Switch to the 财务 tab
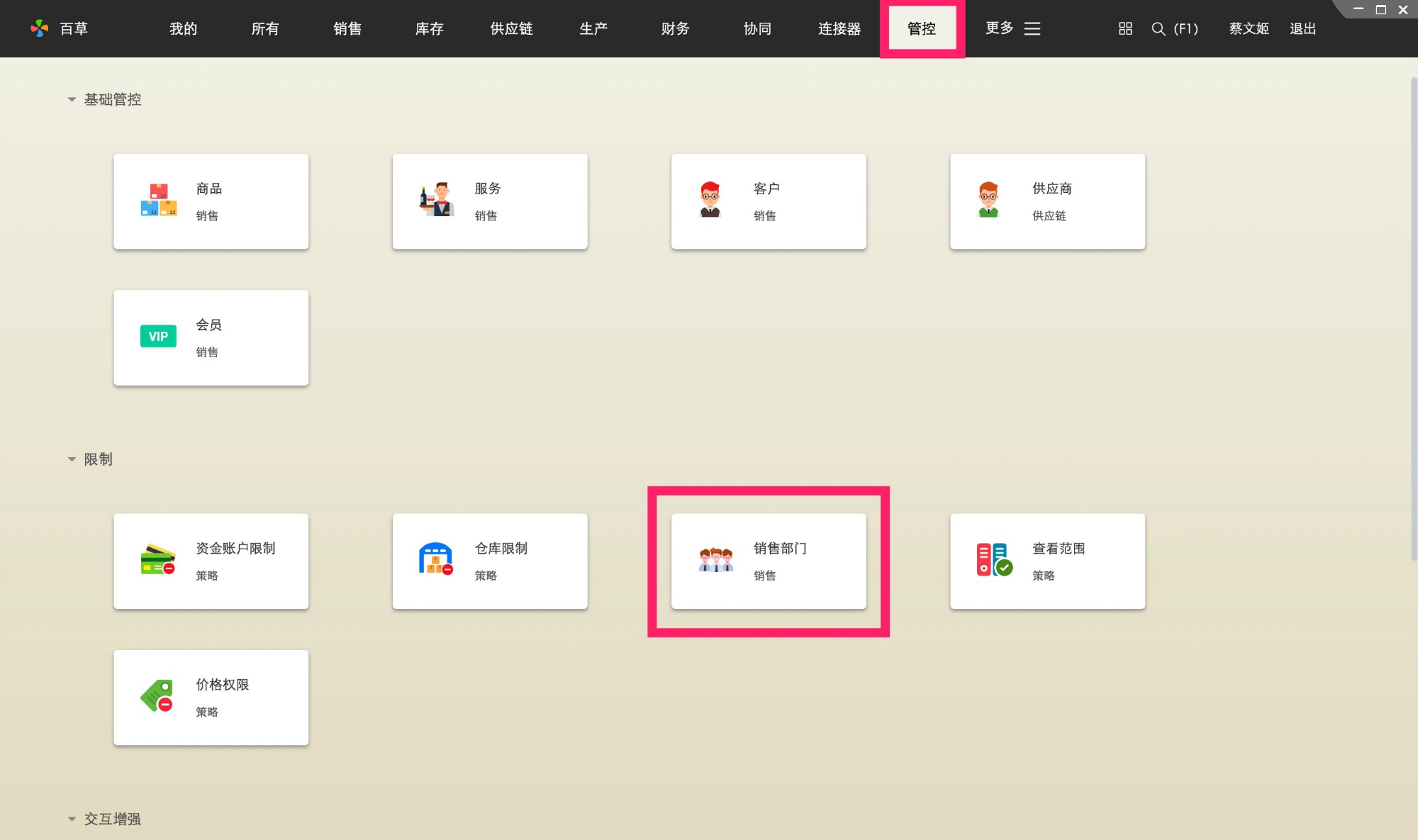This screenshot has height=840, width=1418. tap(675, 28)
